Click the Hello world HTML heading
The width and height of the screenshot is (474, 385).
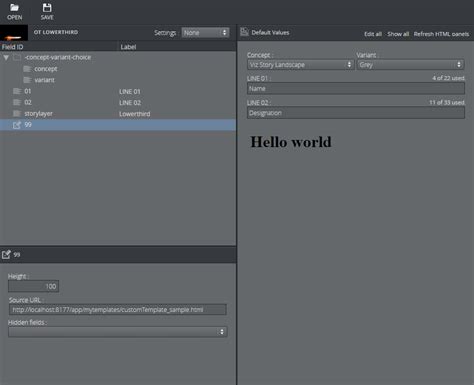(x=291, y=142)
